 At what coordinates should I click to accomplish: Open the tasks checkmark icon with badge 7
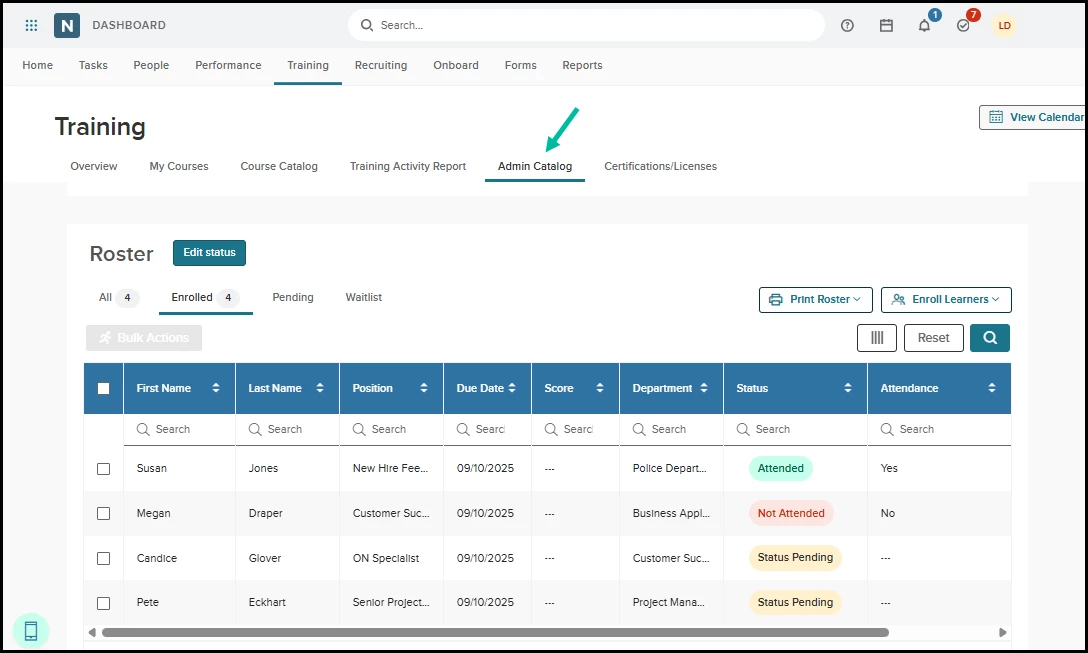[963, 26]
